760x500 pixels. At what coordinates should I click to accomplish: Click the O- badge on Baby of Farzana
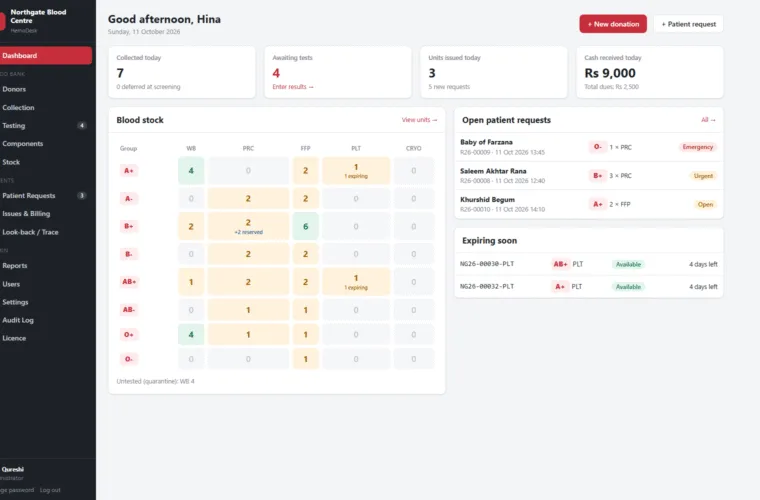598,147
